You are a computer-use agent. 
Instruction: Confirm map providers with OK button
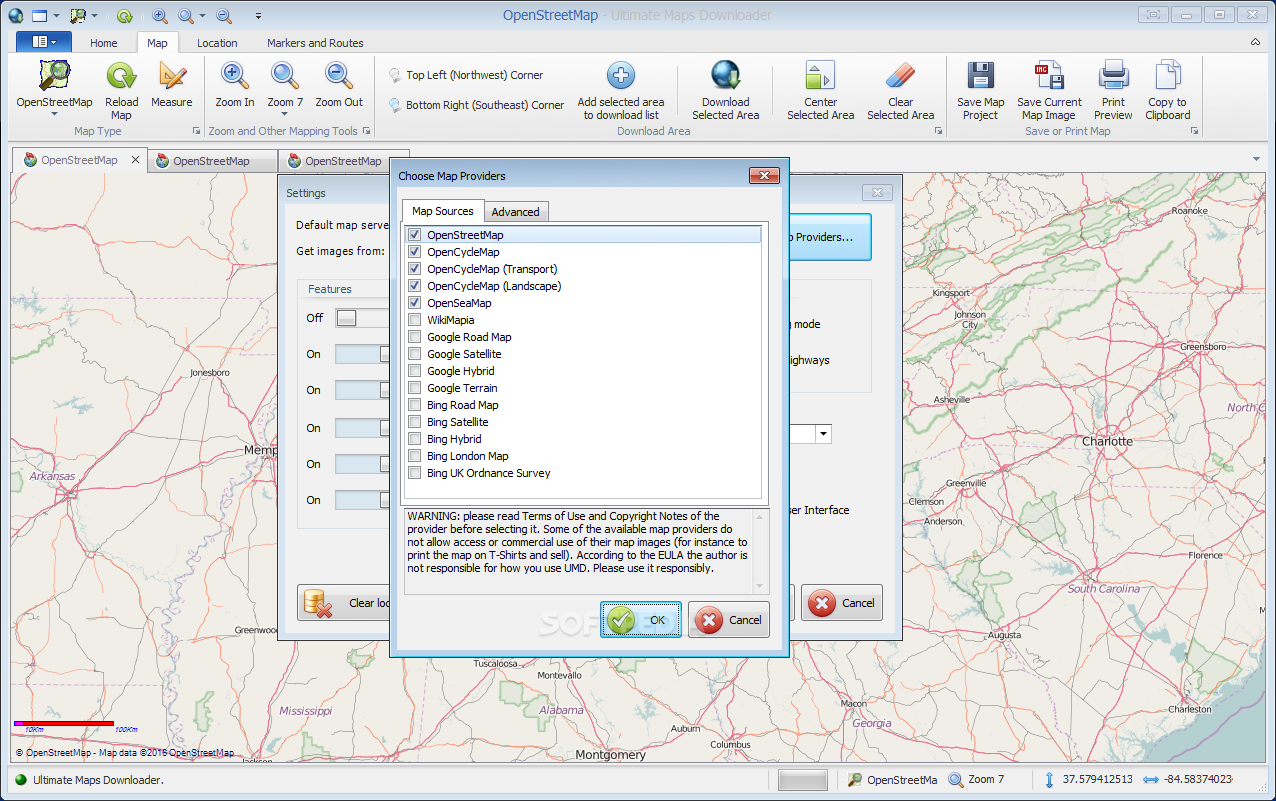pyautogui.click(x=641, y=620)
